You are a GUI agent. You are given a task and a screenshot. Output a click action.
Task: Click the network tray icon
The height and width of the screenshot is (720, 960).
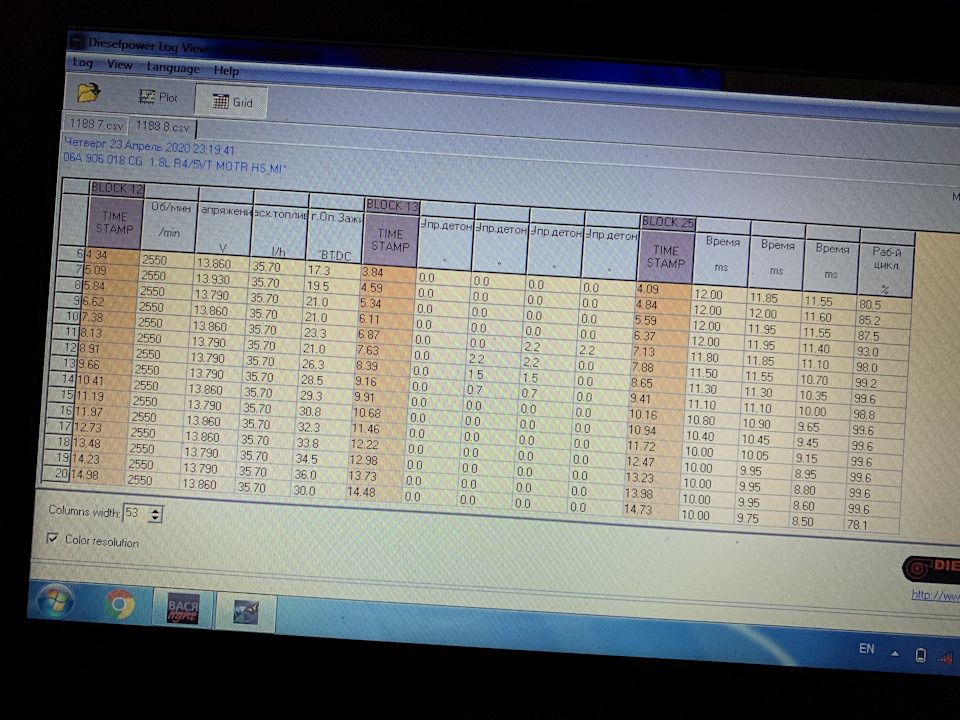pyautogui.click(x=946, y=658)
